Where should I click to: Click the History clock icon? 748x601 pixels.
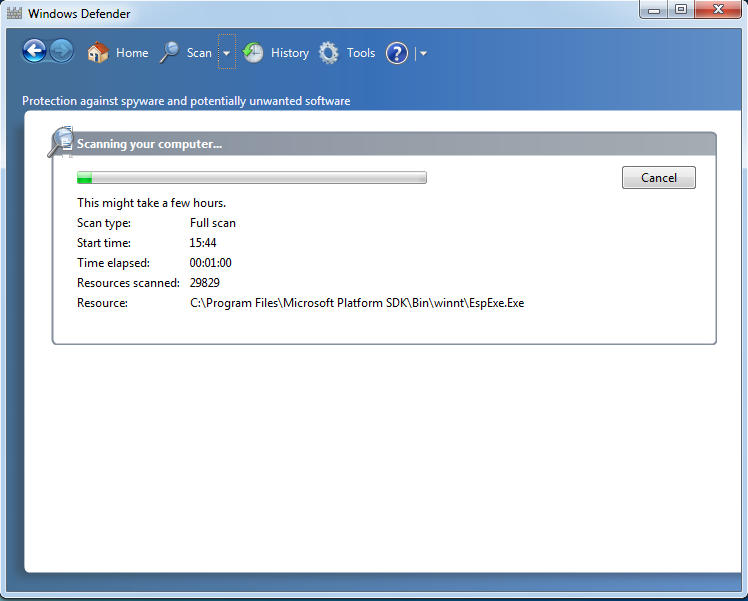point(254,53)
